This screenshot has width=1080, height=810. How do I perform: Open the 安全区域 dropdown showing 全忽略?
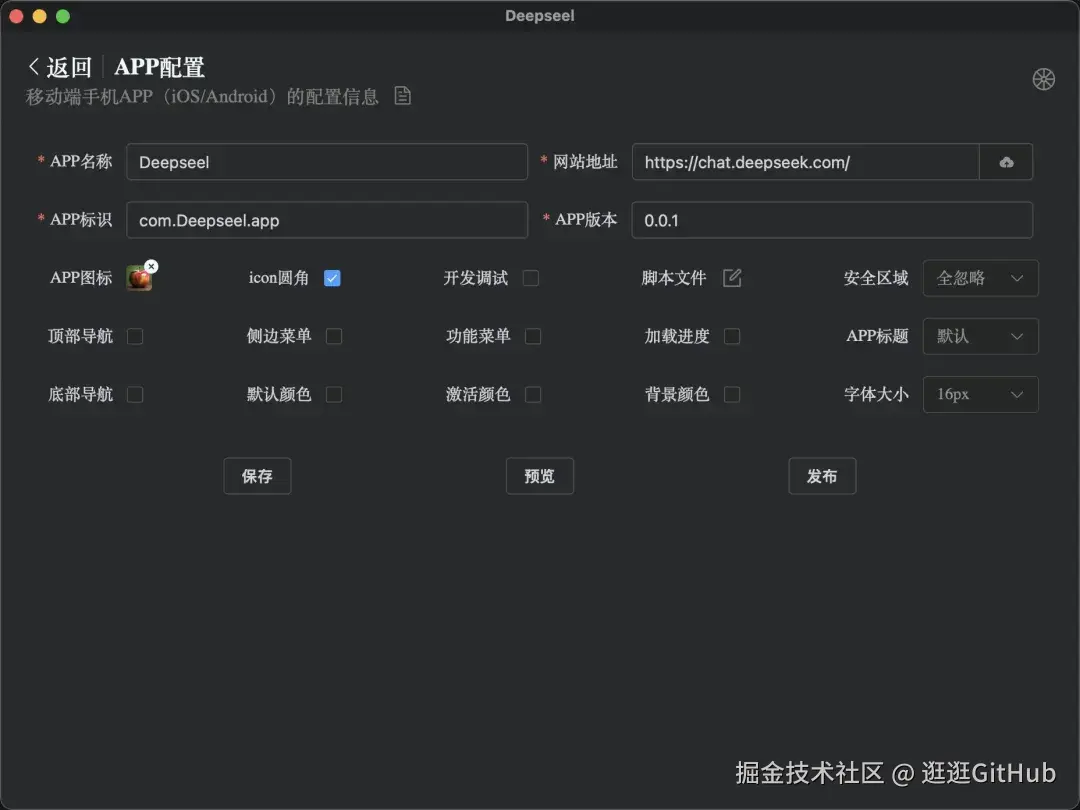coord(980,278)
